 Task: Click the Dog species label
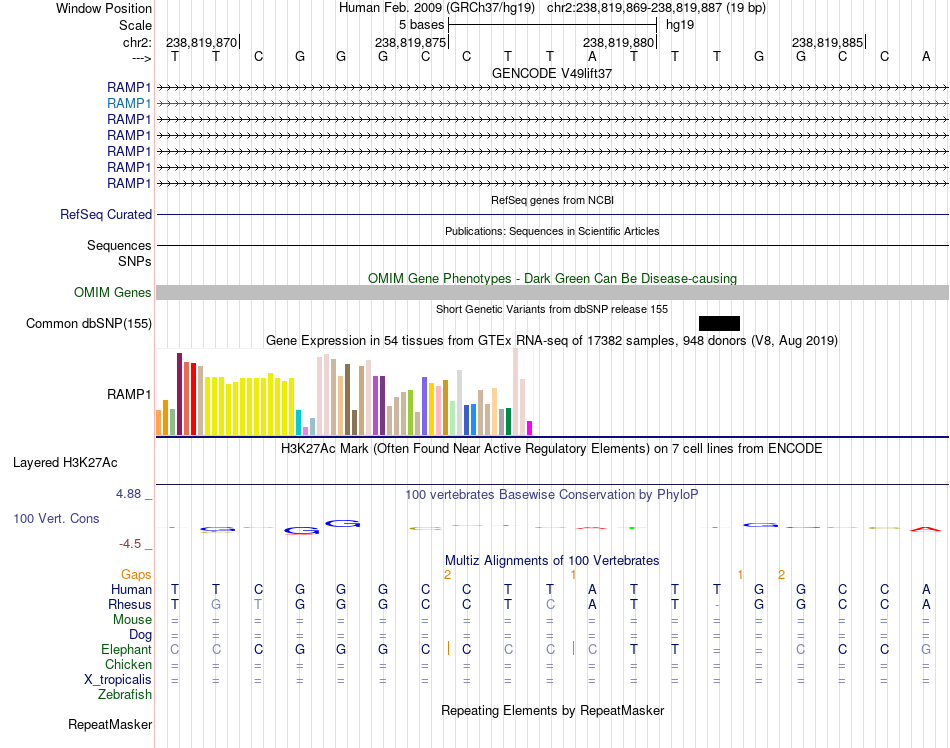141,635
